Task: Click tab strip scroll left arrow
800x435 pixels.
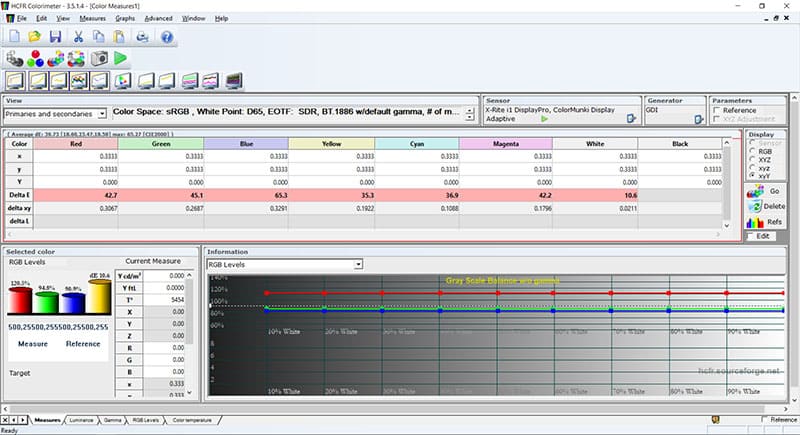Action: [13, 420]
